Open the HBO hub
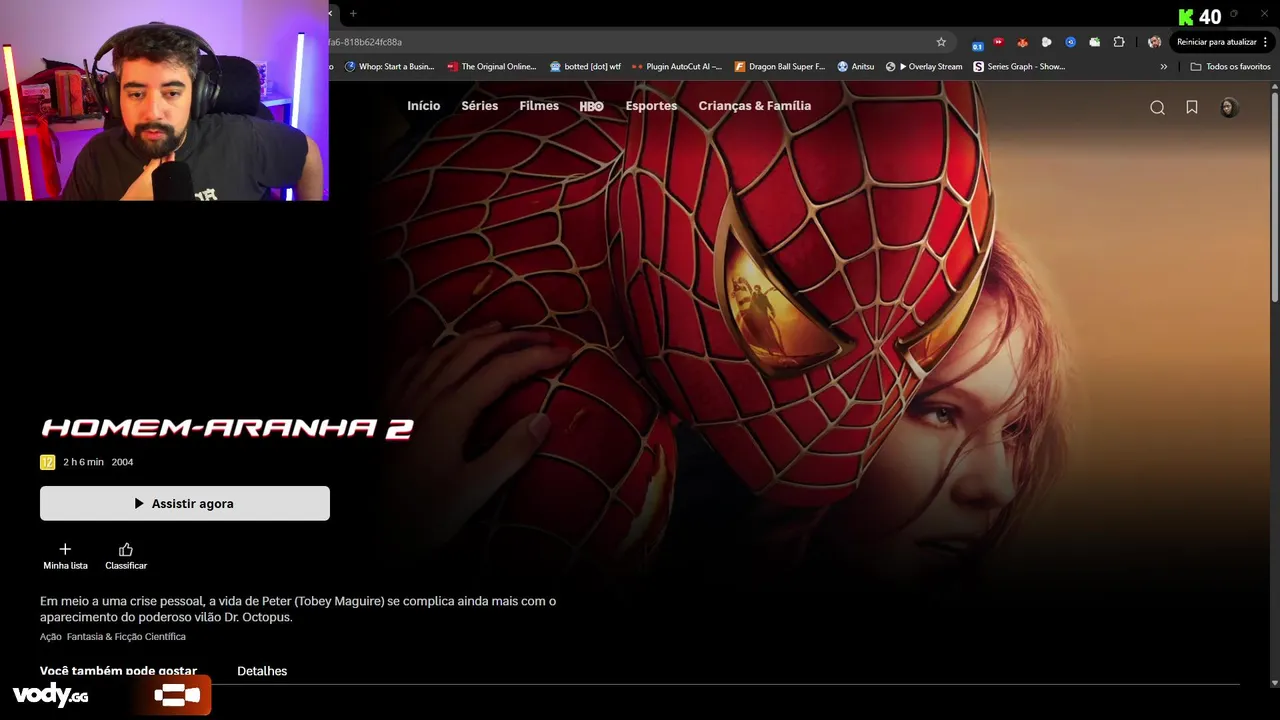 592,106
